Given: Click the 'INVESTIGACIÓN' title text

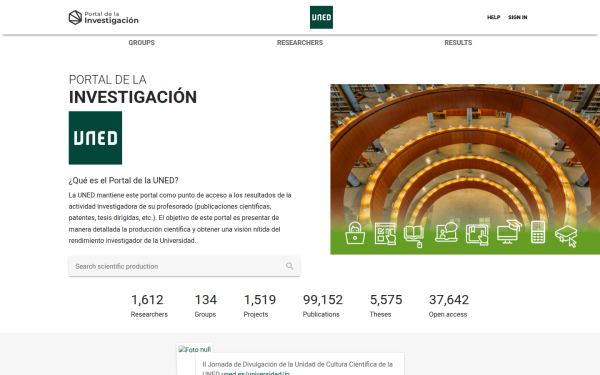Looking at the screenshot, I should 133,97.
